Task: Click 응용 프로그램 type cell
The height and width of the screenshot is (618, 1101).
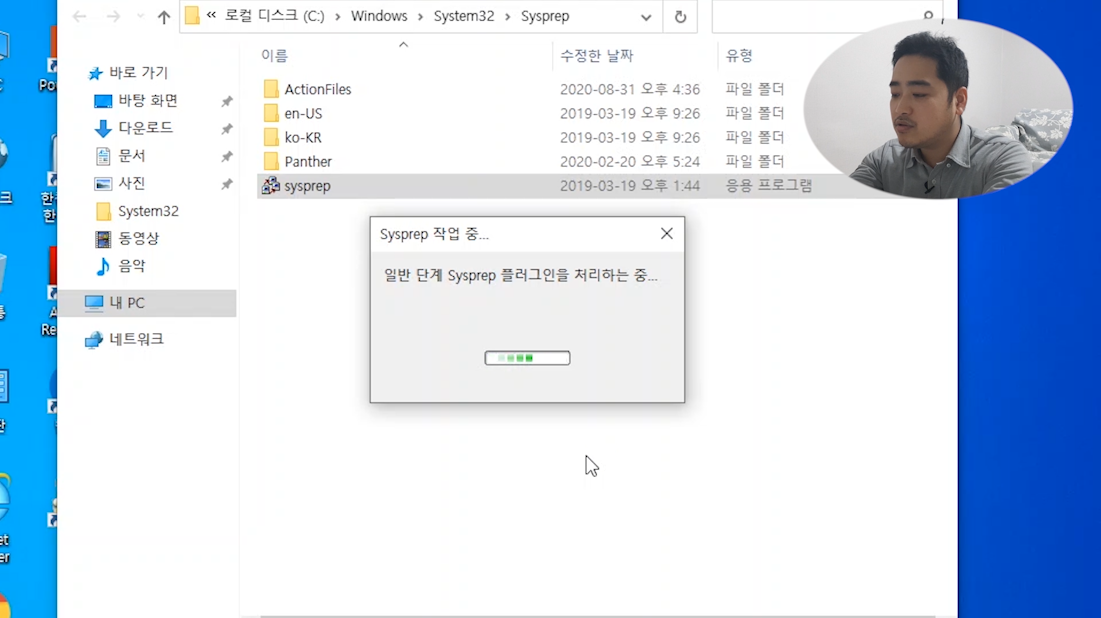Action: coord(769,185)
